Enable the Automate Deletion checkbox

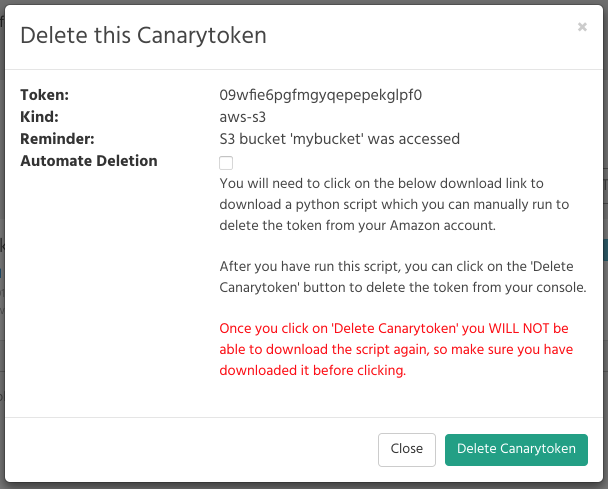click(x=226, y=163)
